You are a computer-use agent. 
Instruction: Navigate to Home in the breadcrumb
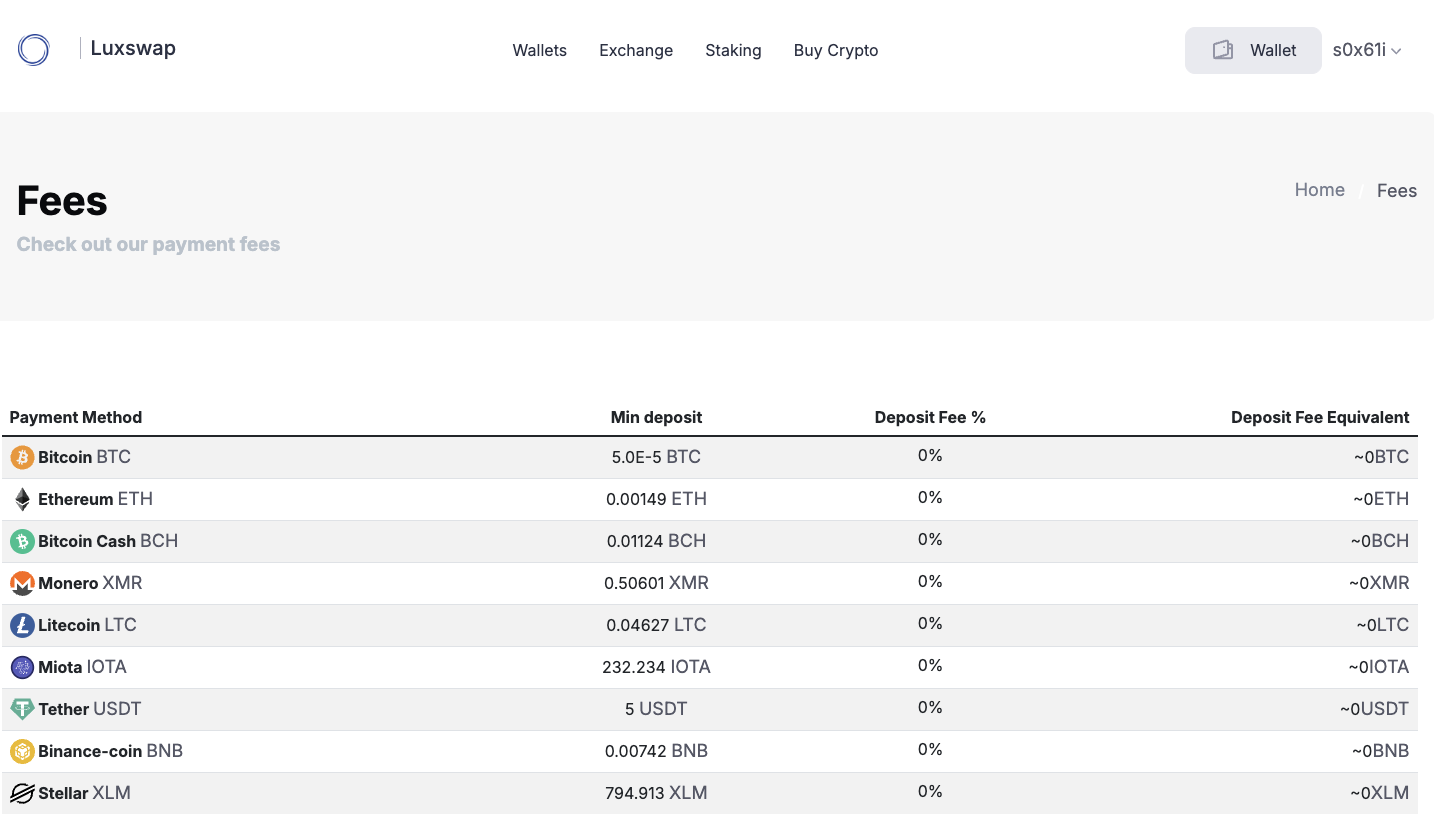pos(1319,190)
